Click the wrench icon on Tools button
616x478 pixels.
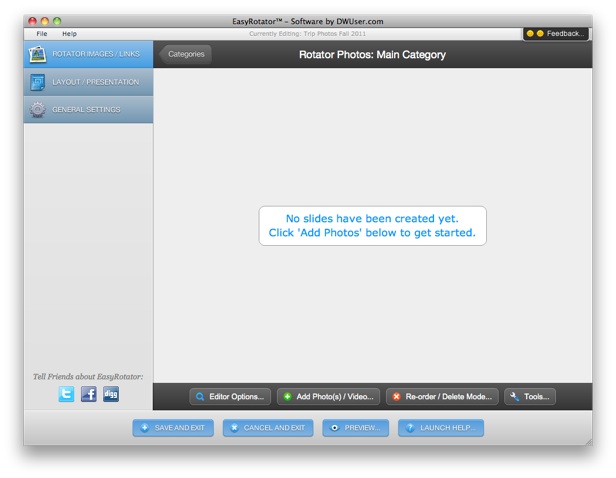[x=515, y=397]
